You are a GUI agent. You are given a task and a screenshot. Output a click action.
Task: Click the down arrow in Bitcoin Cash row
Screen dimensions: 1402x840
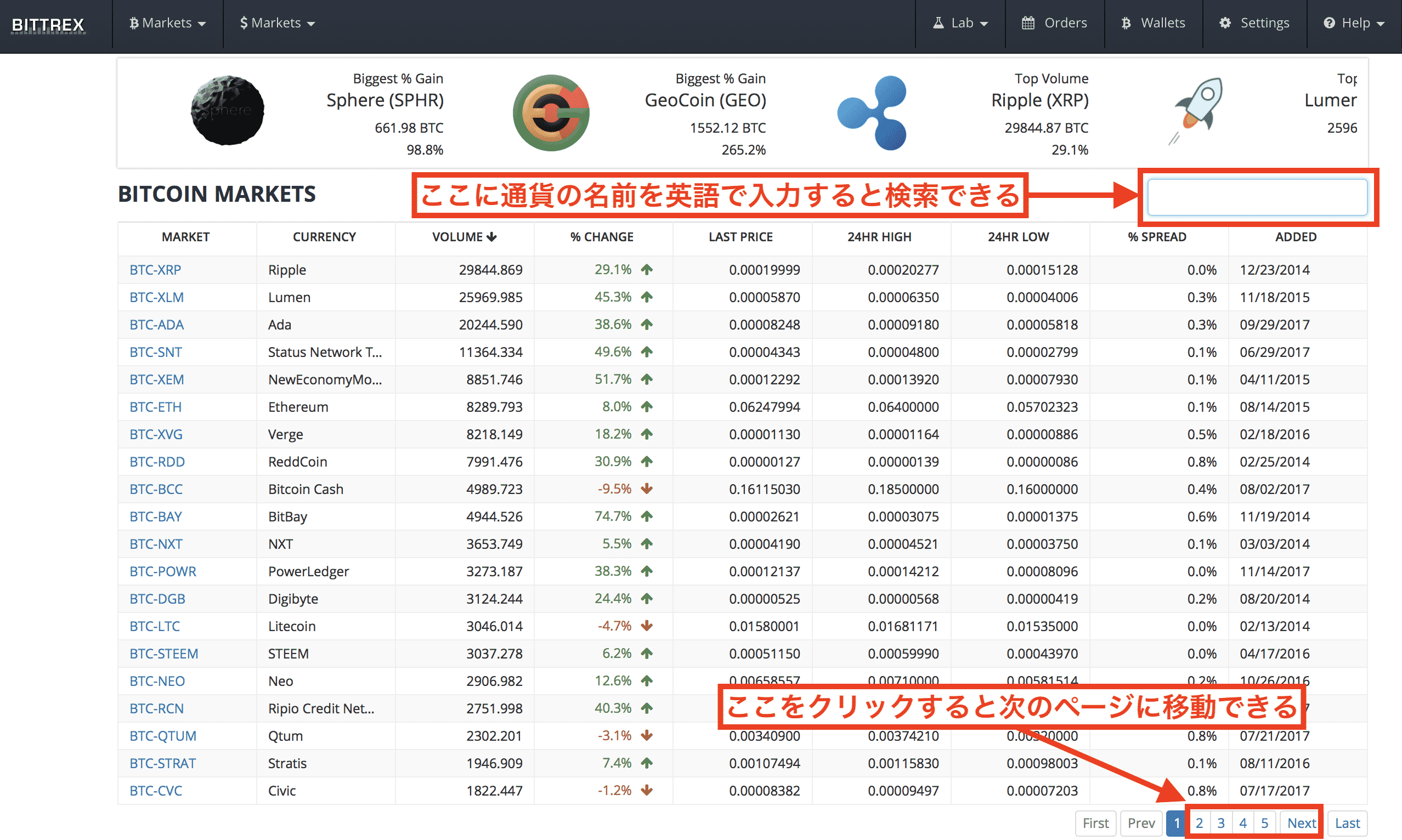tap(647, 489)
